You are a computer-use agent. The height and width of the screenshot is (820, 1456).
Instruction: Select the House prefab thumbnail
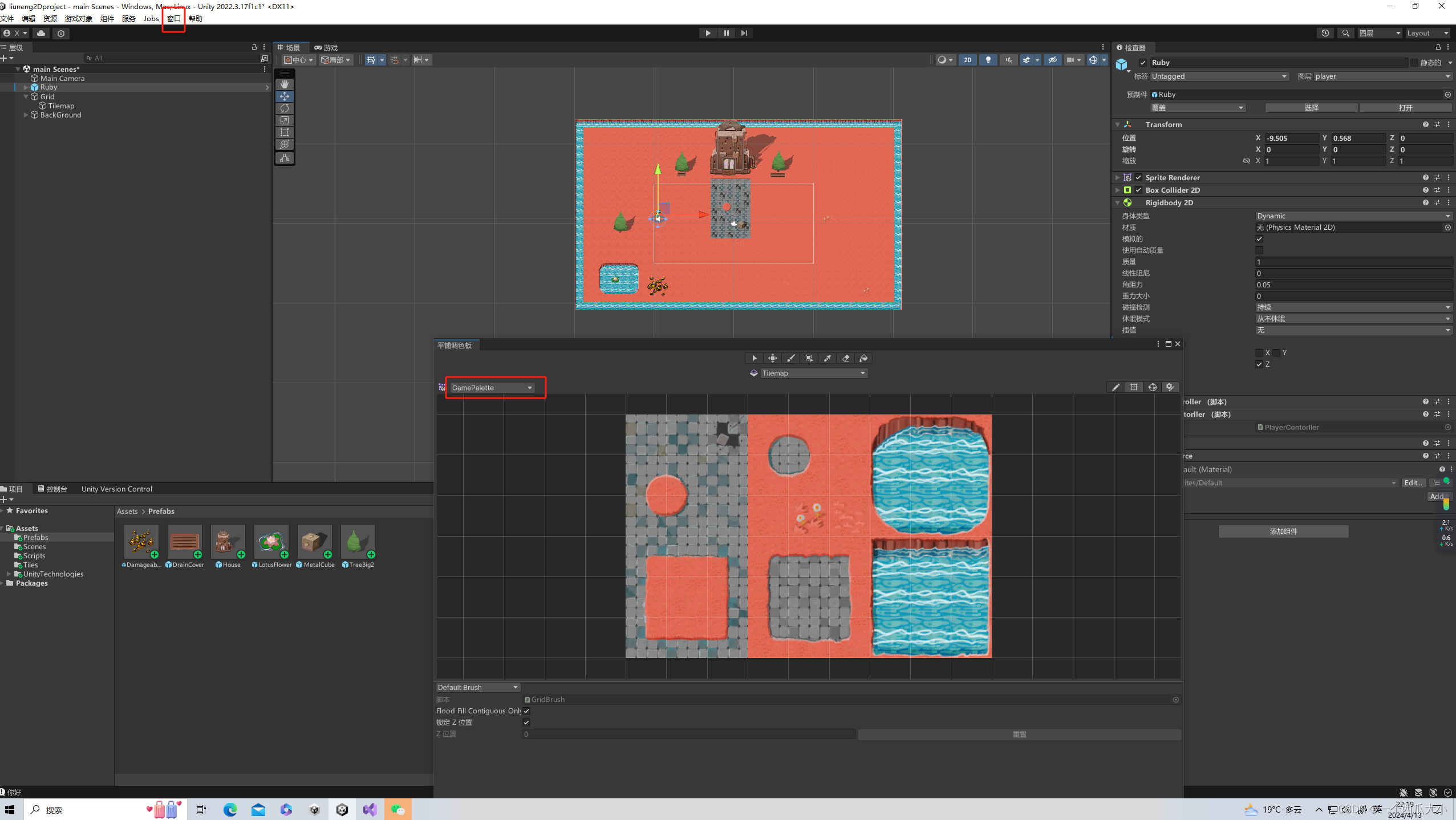(228, 542)
